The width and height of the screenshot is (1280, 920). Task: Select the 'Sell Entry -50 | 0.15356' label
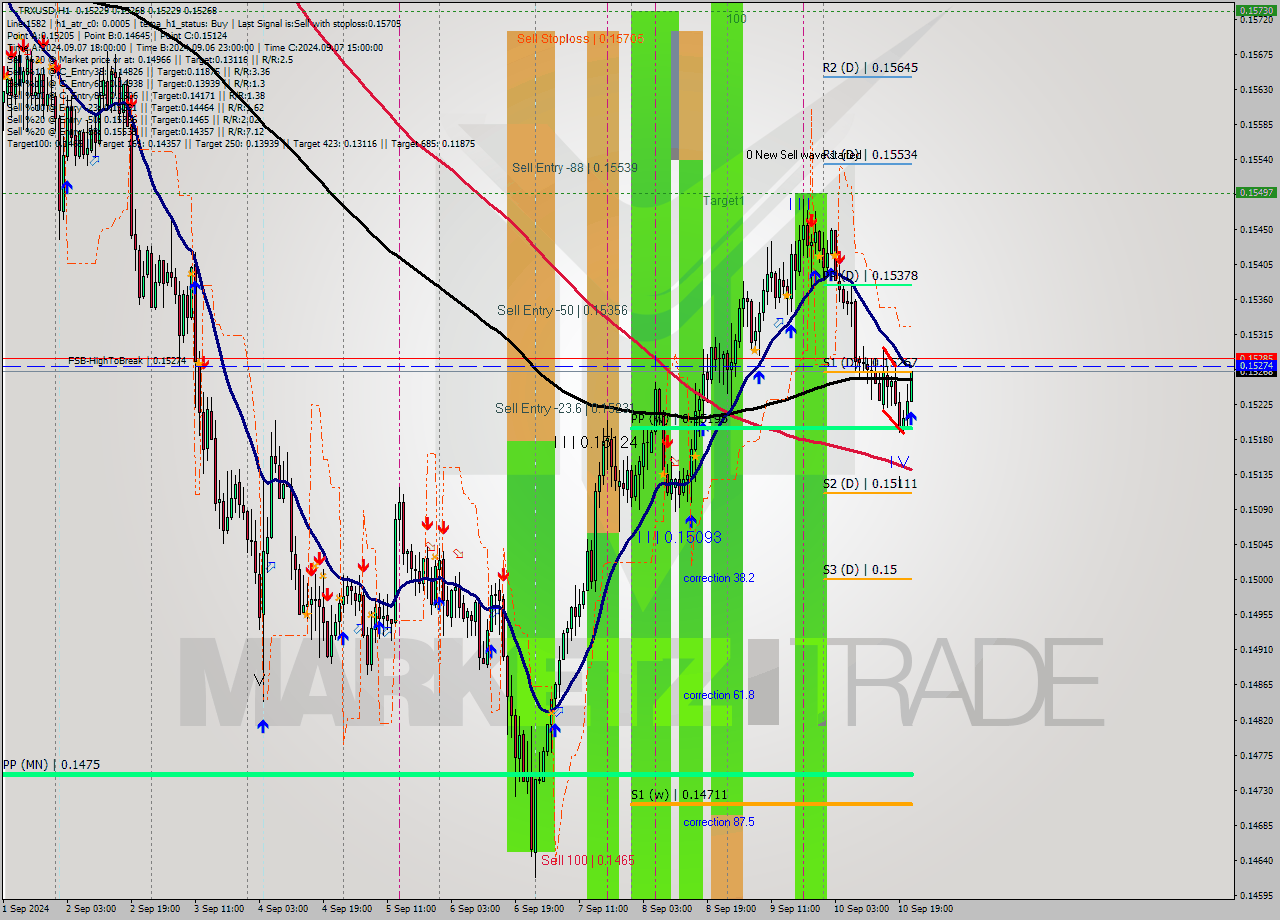(x=562, y=310)
